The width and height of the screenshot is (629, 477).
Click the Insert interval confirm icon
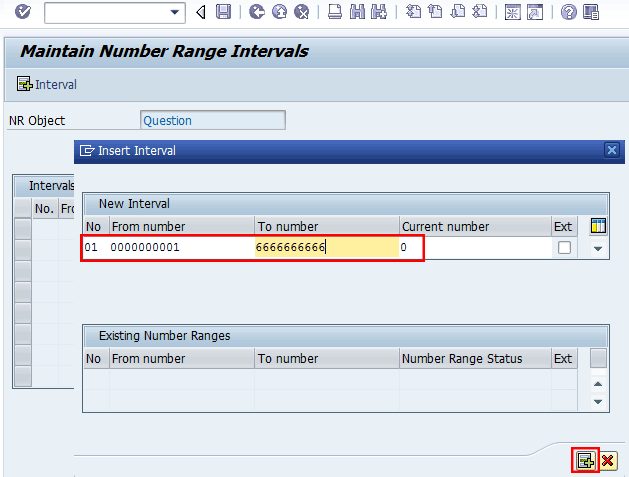[x=586, y=461]
